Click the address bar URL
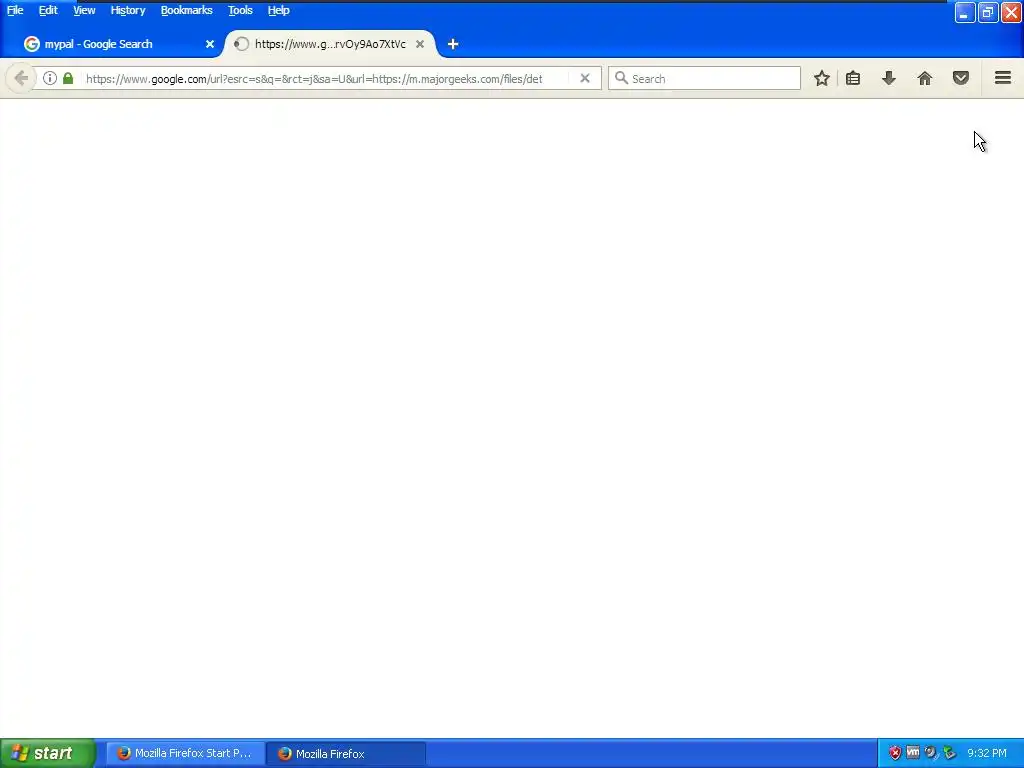The width and height of the screenshot is (1024, 768). (313, 79)
